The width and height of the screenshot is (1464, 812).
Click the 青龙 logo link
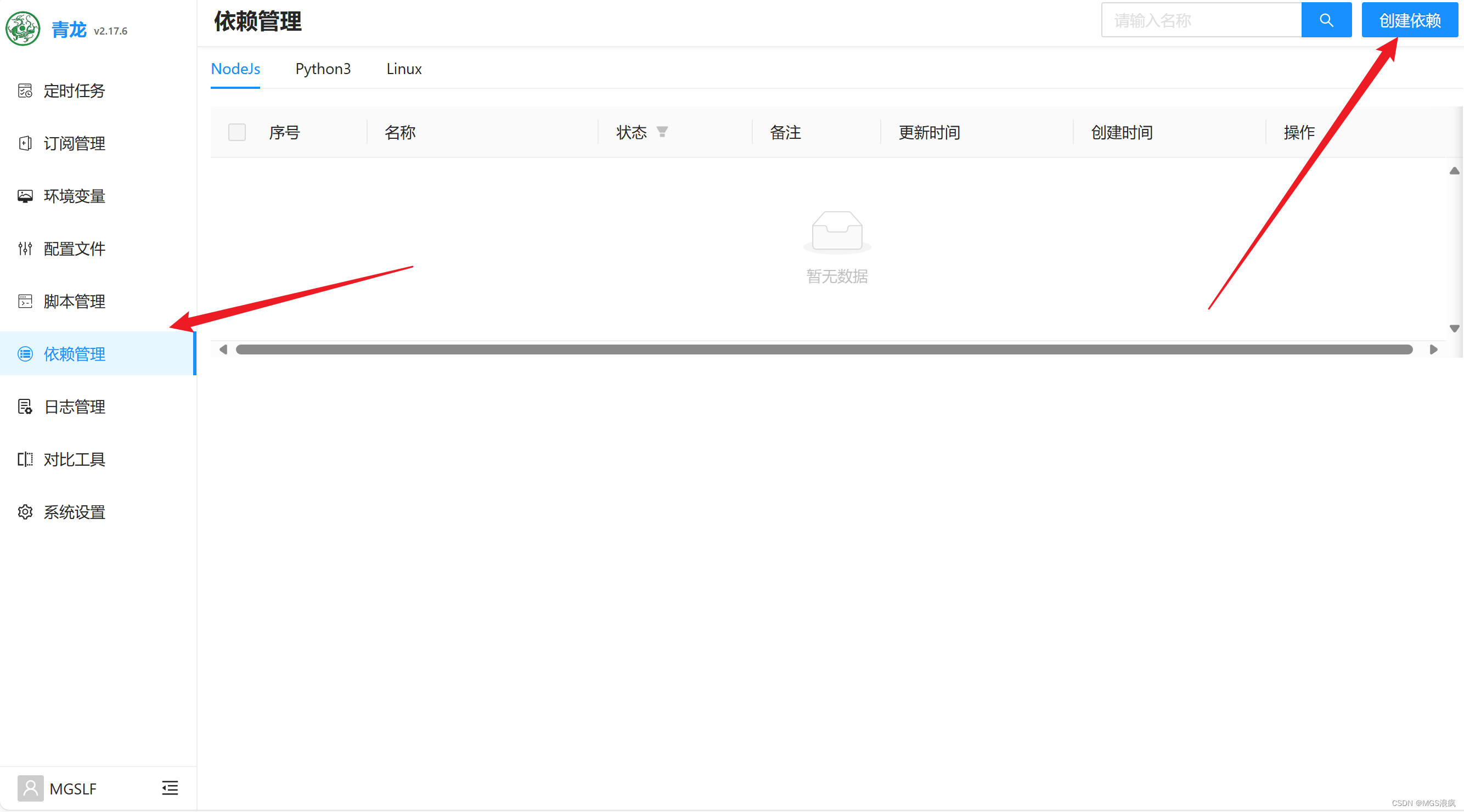[x=22, y=29]
